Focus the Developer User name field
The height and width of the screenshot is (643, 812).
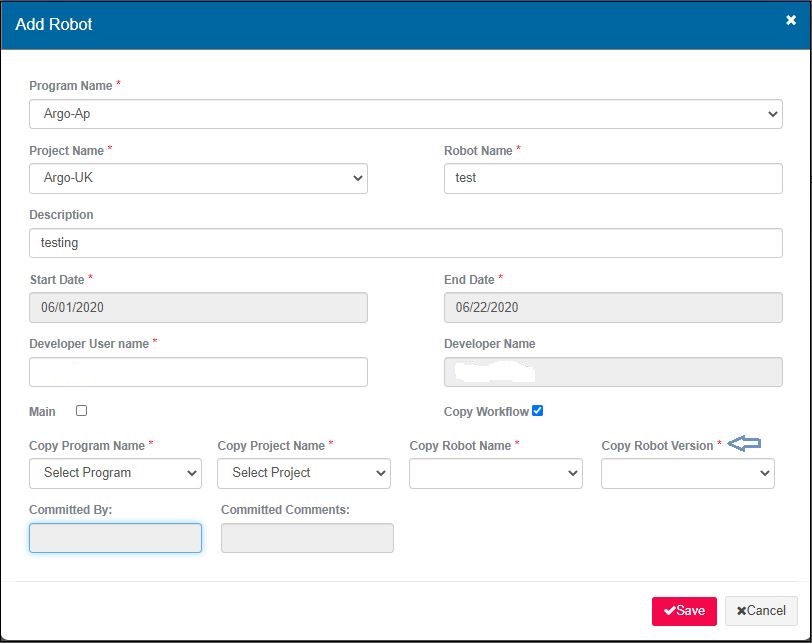pyautogui.click(x=198, y=372)
